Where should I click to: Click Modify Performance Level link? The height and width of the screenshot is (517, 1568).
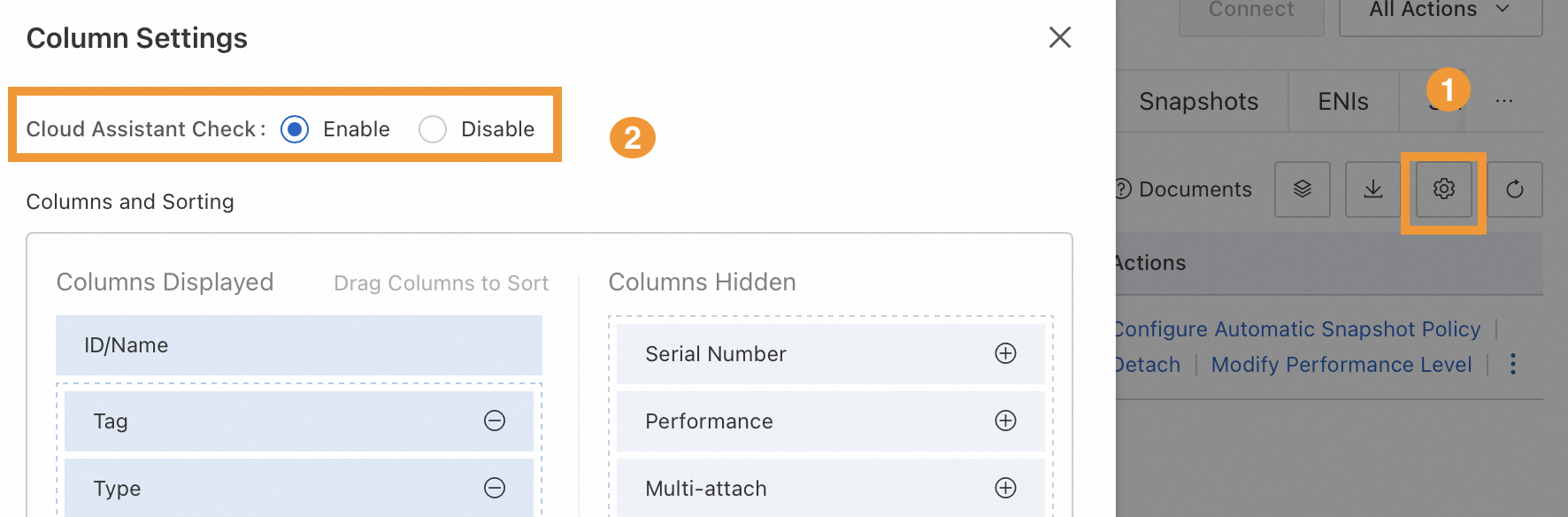[1341, 364]
